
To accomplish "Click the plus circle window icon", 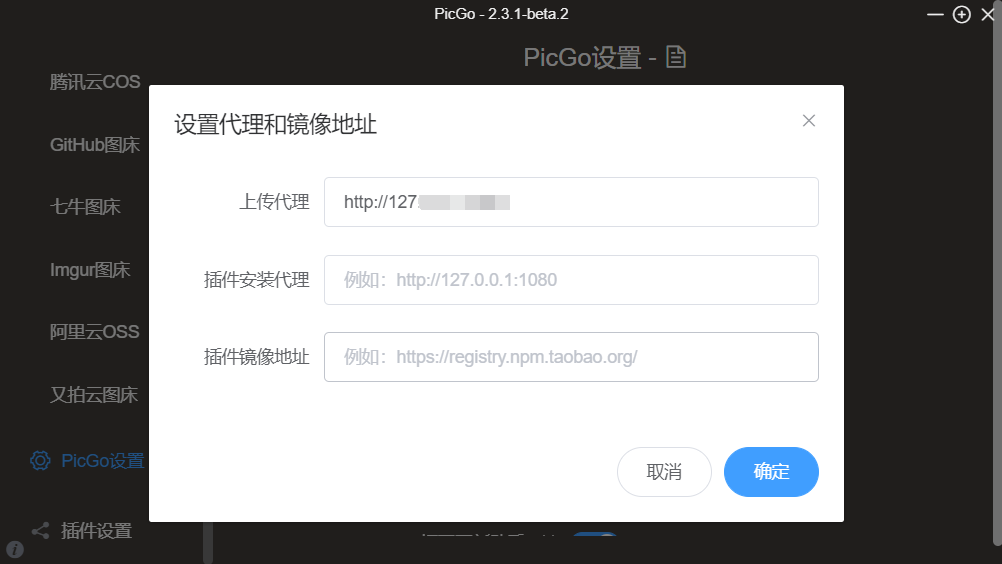I will click(962, 15).
